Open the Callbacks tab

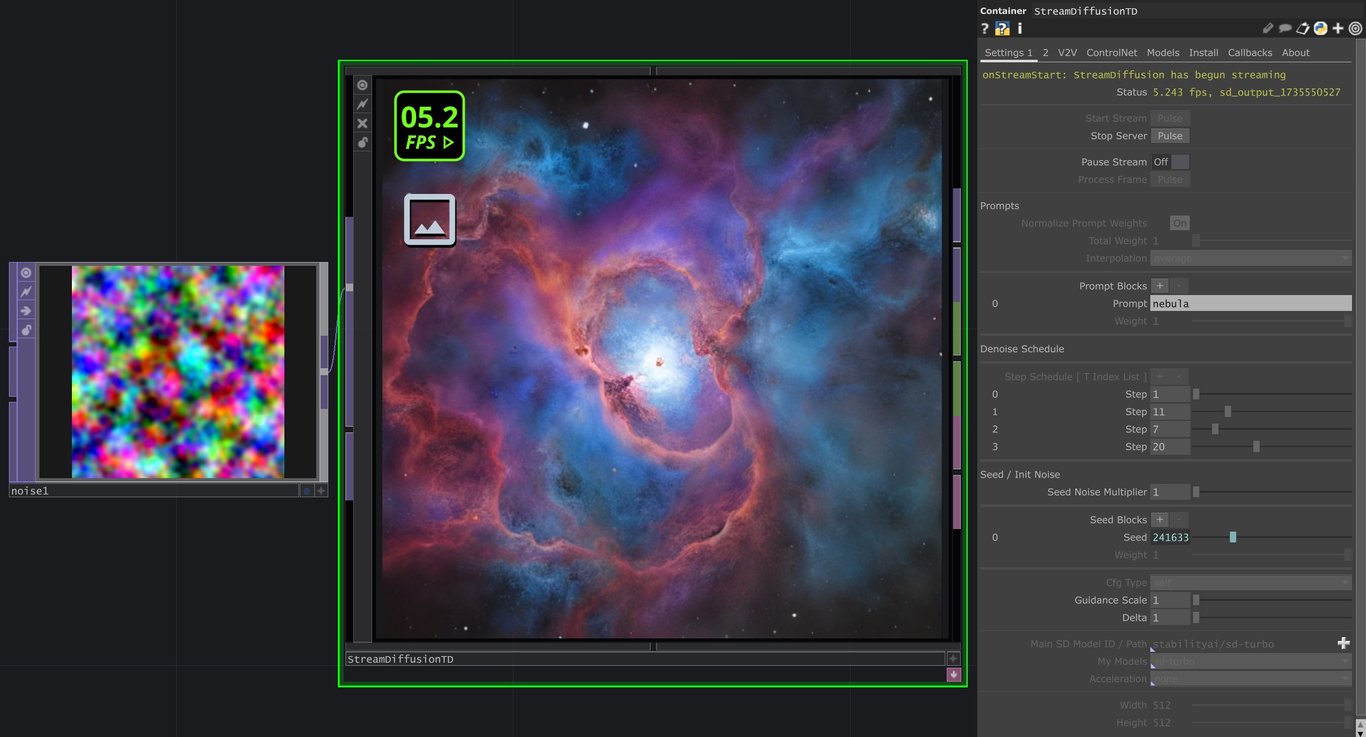(x=1249, y=52)
